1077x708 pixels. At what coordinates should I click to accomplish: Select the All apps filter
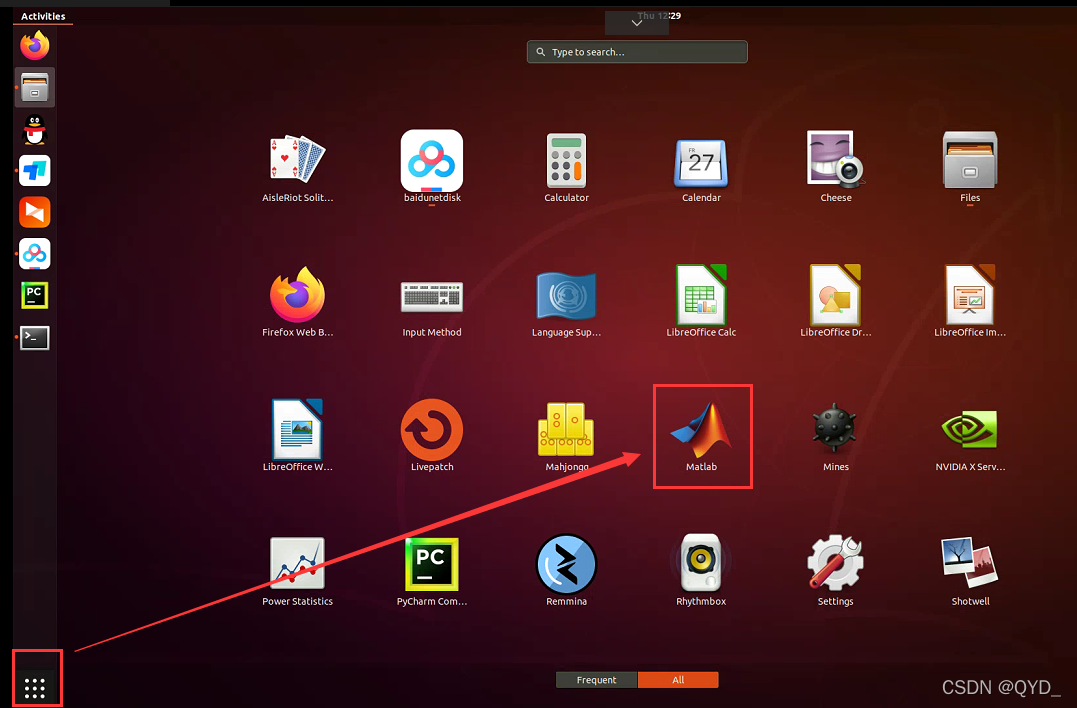click(678, 679)
